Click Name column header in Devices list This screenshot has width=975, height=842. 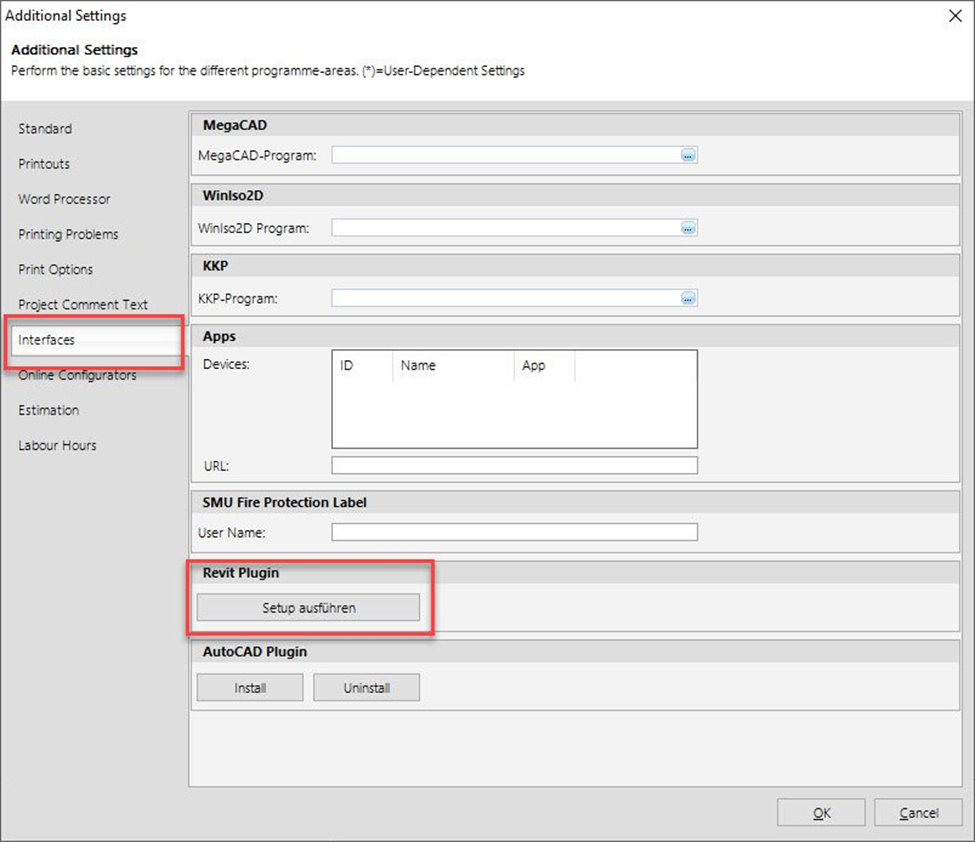click(452, 366)
